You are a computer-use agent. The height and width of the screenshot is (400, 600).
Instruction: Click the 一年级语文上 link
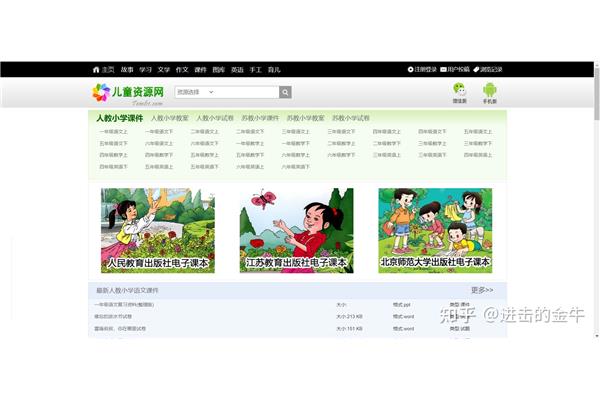113,132
